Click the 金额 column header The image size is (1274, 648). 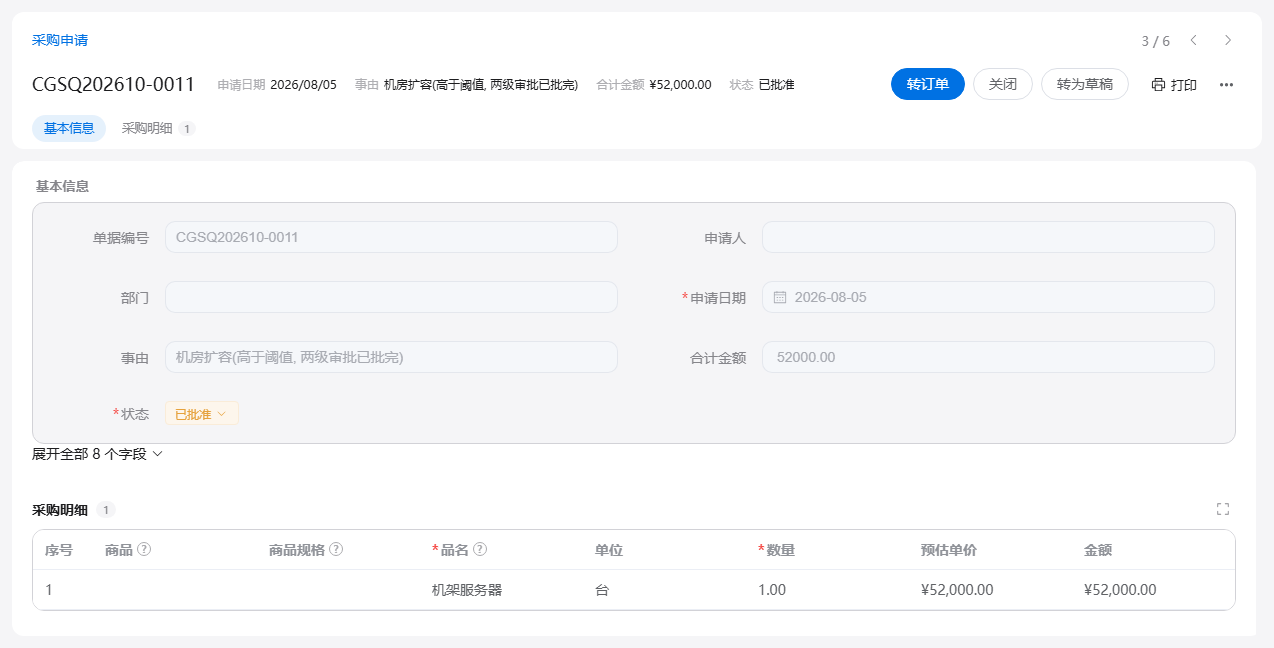(x=1098, y=550)
